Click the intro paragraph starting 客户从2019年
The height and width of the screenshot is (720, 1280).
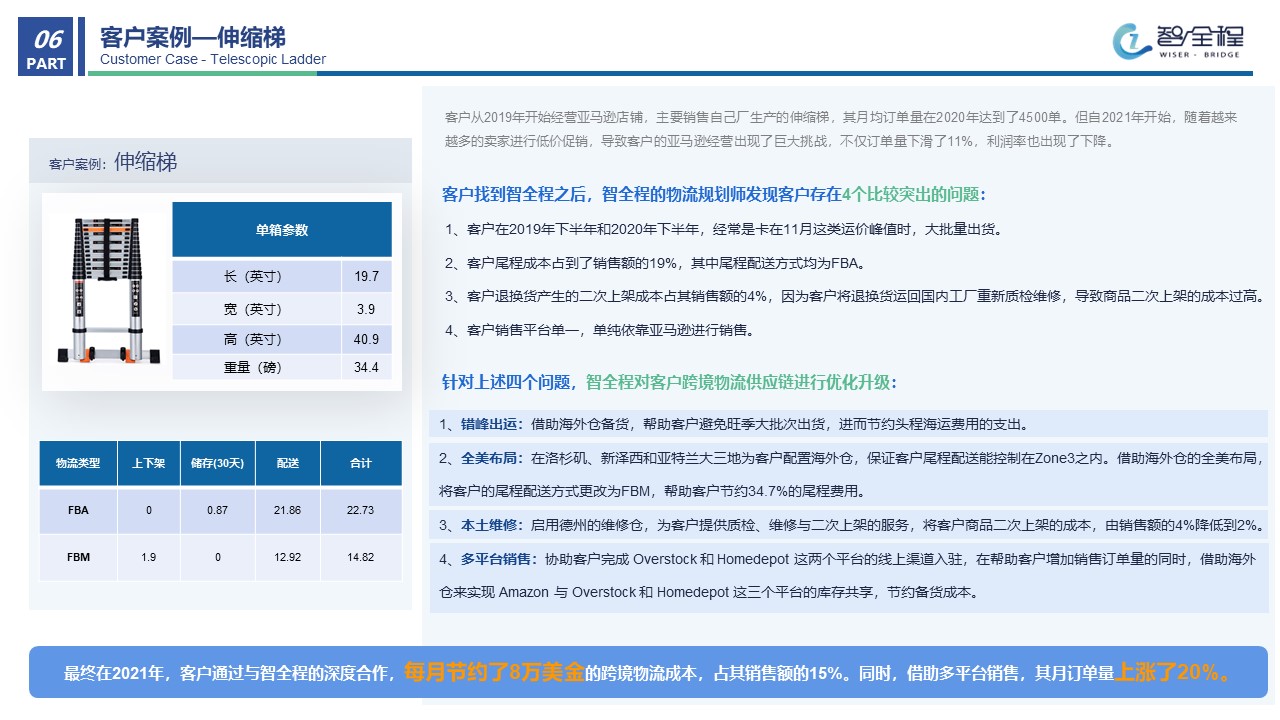841,129
